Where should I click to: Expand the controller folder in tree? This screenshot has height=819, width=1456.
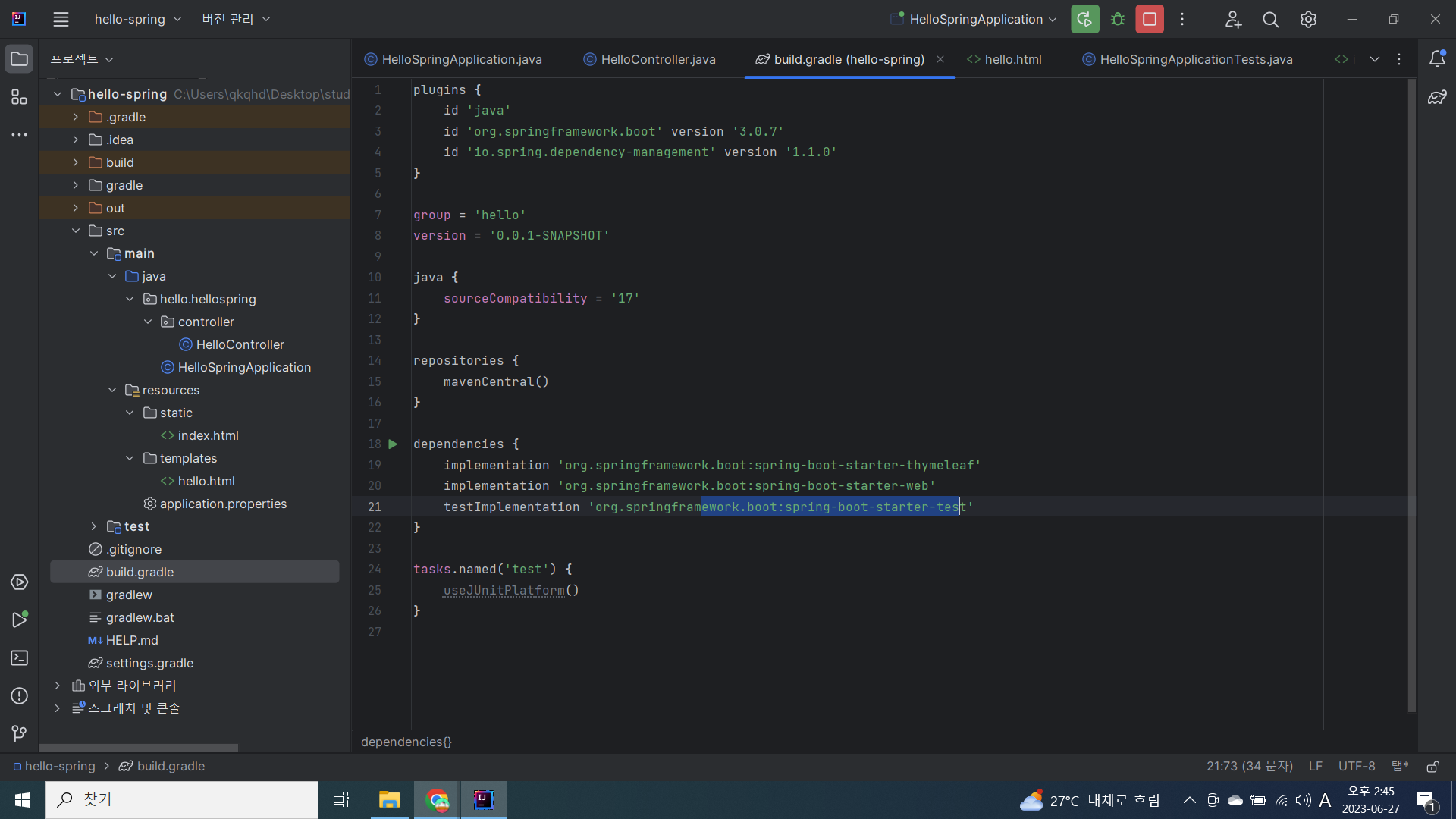[147, 321]
